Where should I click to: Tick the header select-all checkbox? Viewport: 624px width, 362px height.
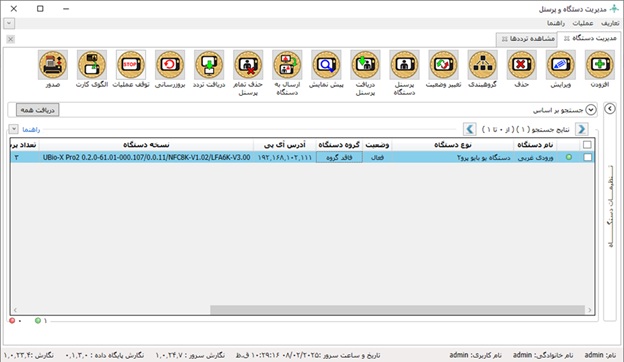587,145
